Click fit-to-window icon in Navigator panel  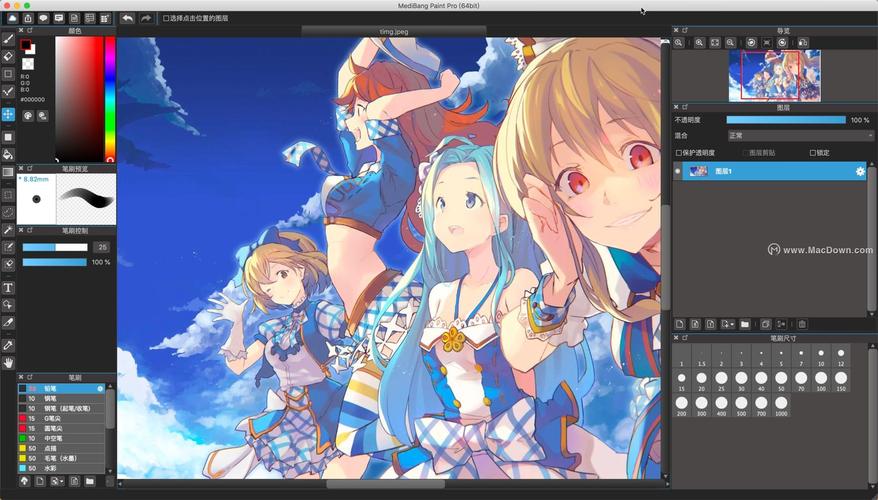point(715,43)
